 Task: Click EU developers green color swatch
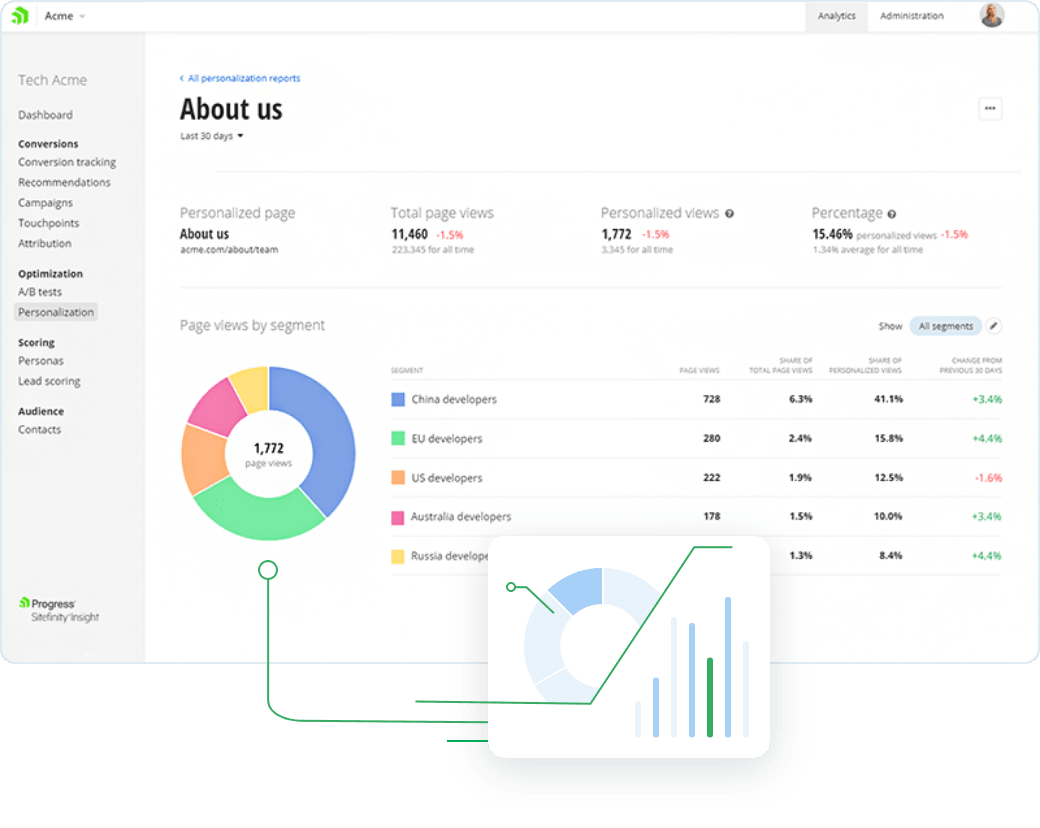point(398,438)
